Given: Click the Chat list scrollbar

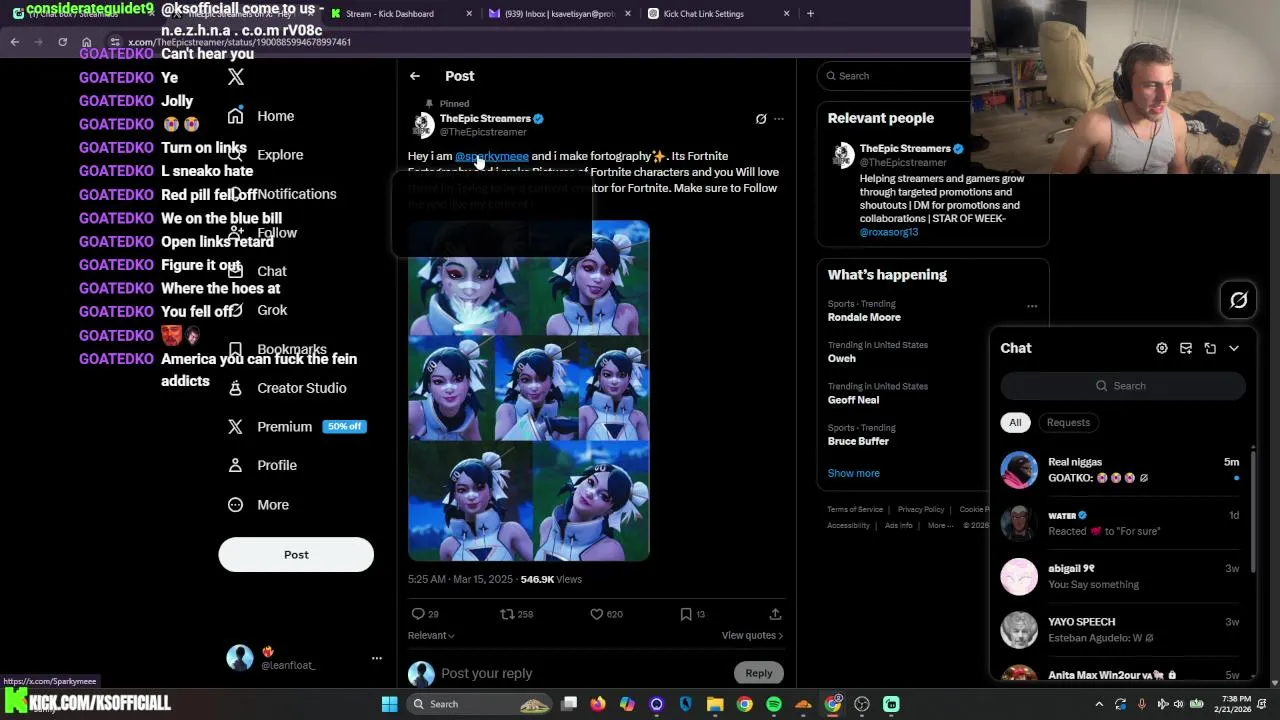Looking at the screenshot, I should [x=1252, y=510].
